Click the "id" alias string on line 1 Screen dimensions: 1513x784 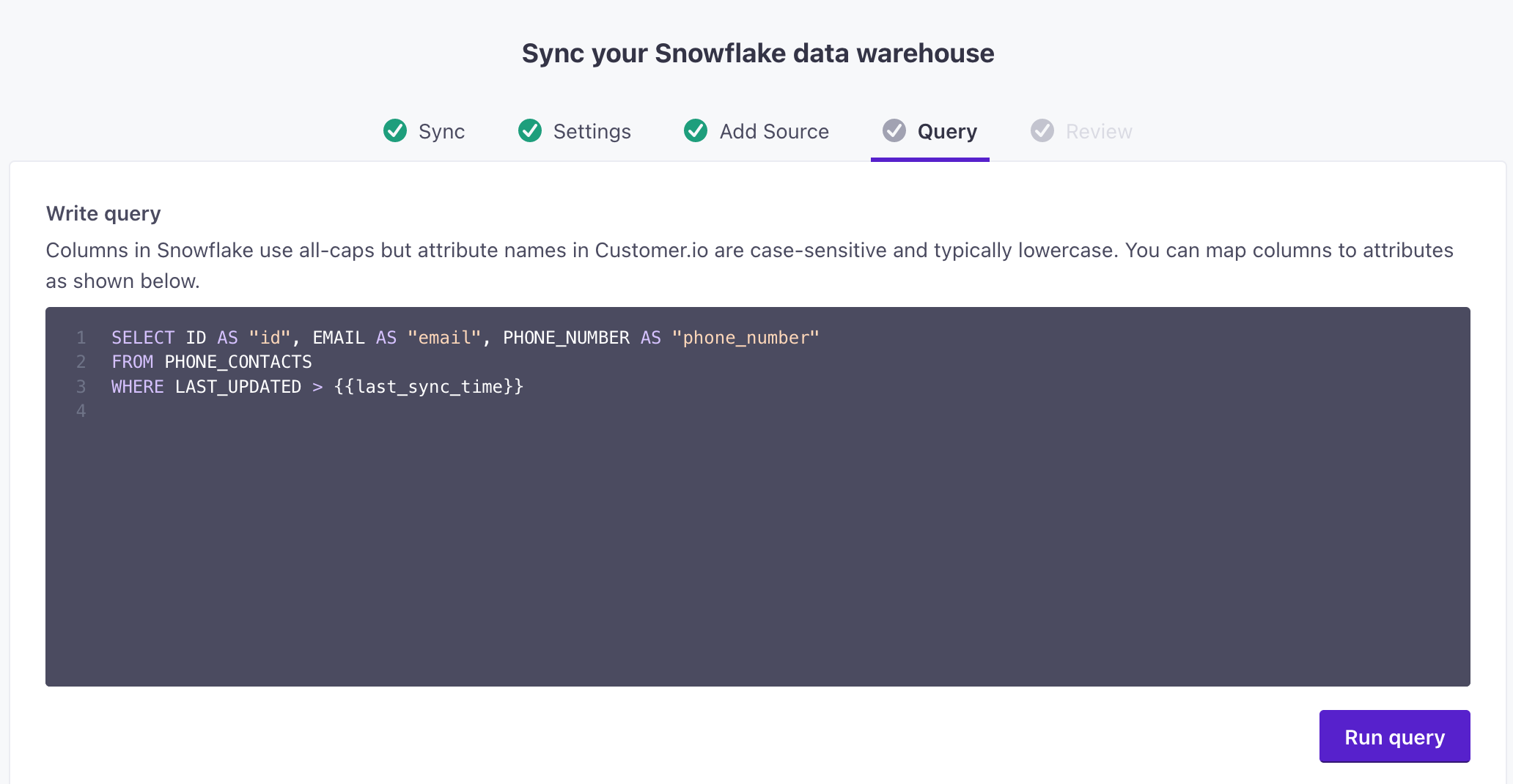[270, 338]
